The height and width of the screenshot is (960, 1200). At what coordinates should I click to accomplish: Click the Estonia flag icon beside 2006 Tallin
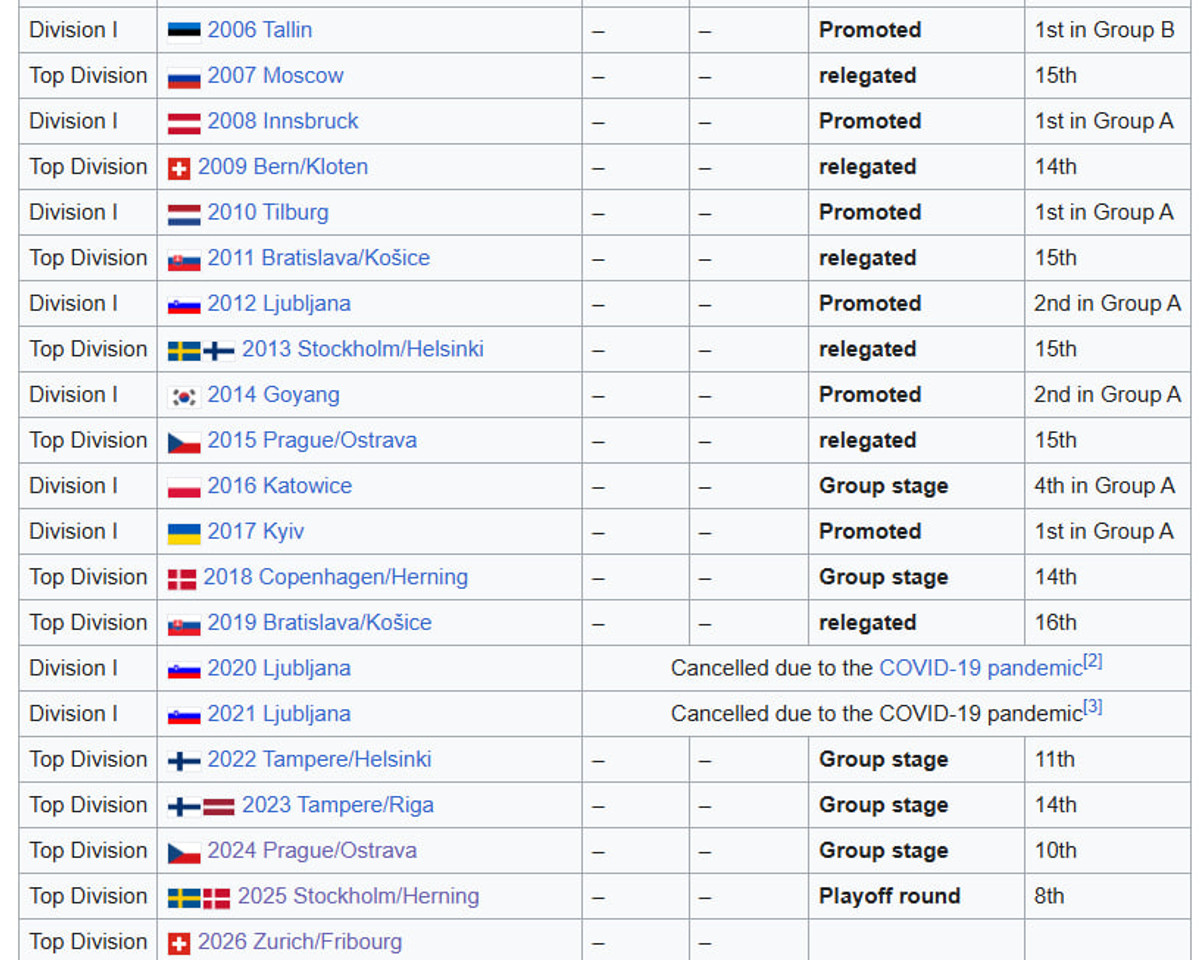click(184, 31)
